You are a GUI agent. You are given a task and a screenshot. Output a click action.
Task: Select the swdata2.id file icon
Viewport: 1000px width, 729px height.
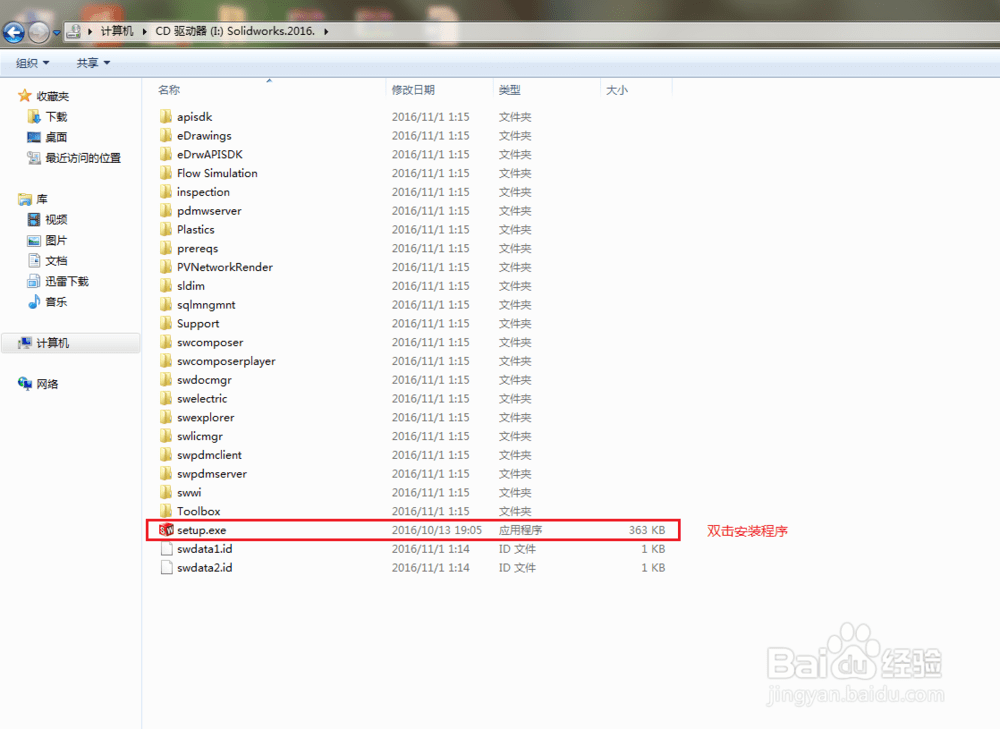pyautogui.click(x=166, y=567)
